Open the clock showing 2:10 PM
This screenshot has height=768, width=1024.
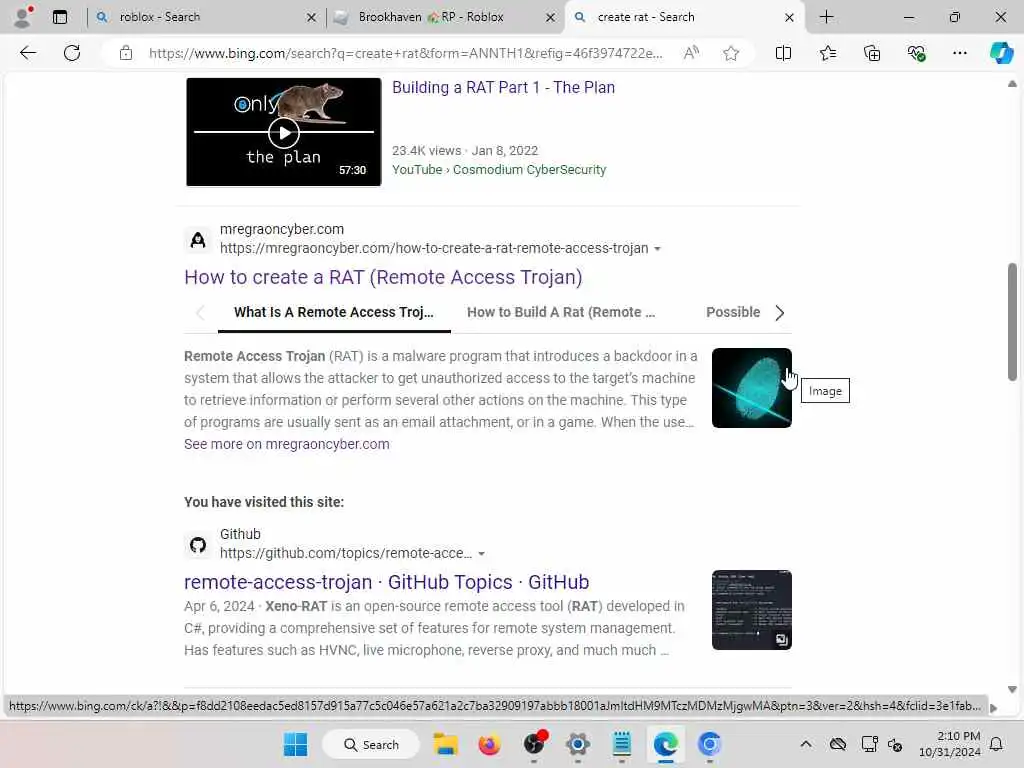(950, 744)
